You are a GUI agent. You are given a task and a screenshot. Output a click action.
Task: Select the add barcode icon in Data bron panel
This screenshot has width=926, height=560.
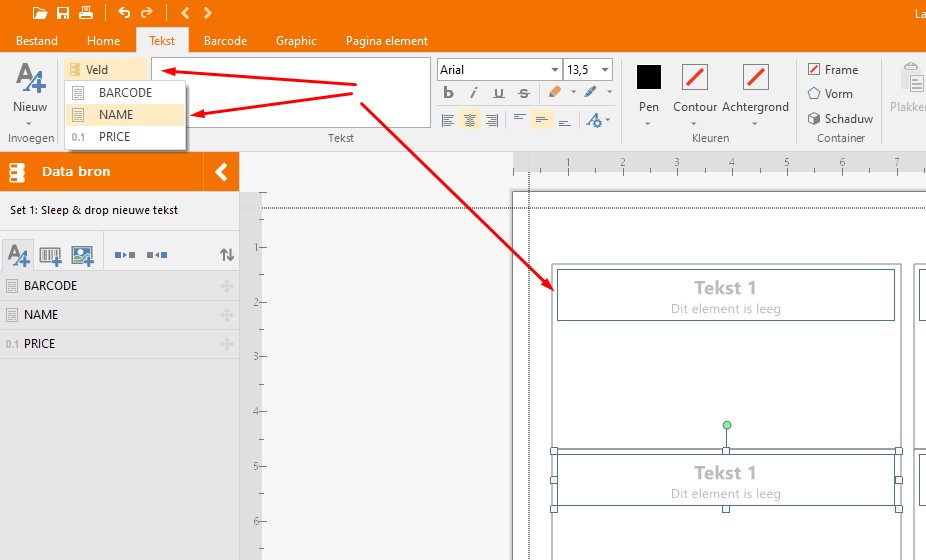[x=50, y=256]
